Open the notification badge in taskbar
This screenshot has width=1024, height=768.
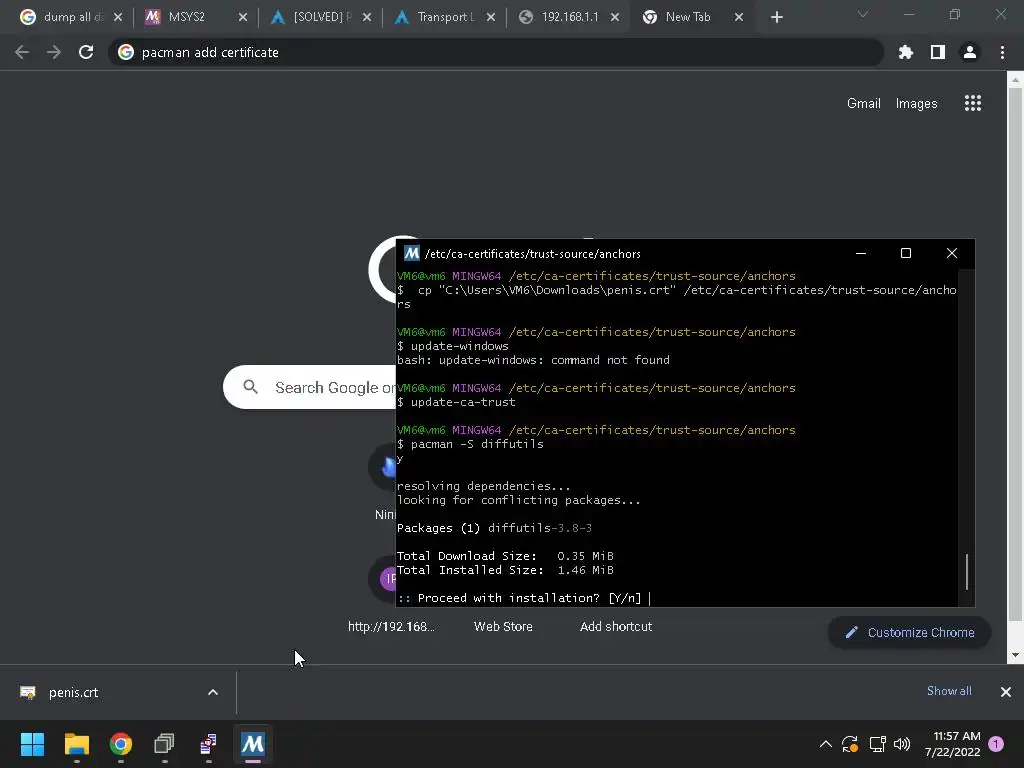[x=996, y=744]
